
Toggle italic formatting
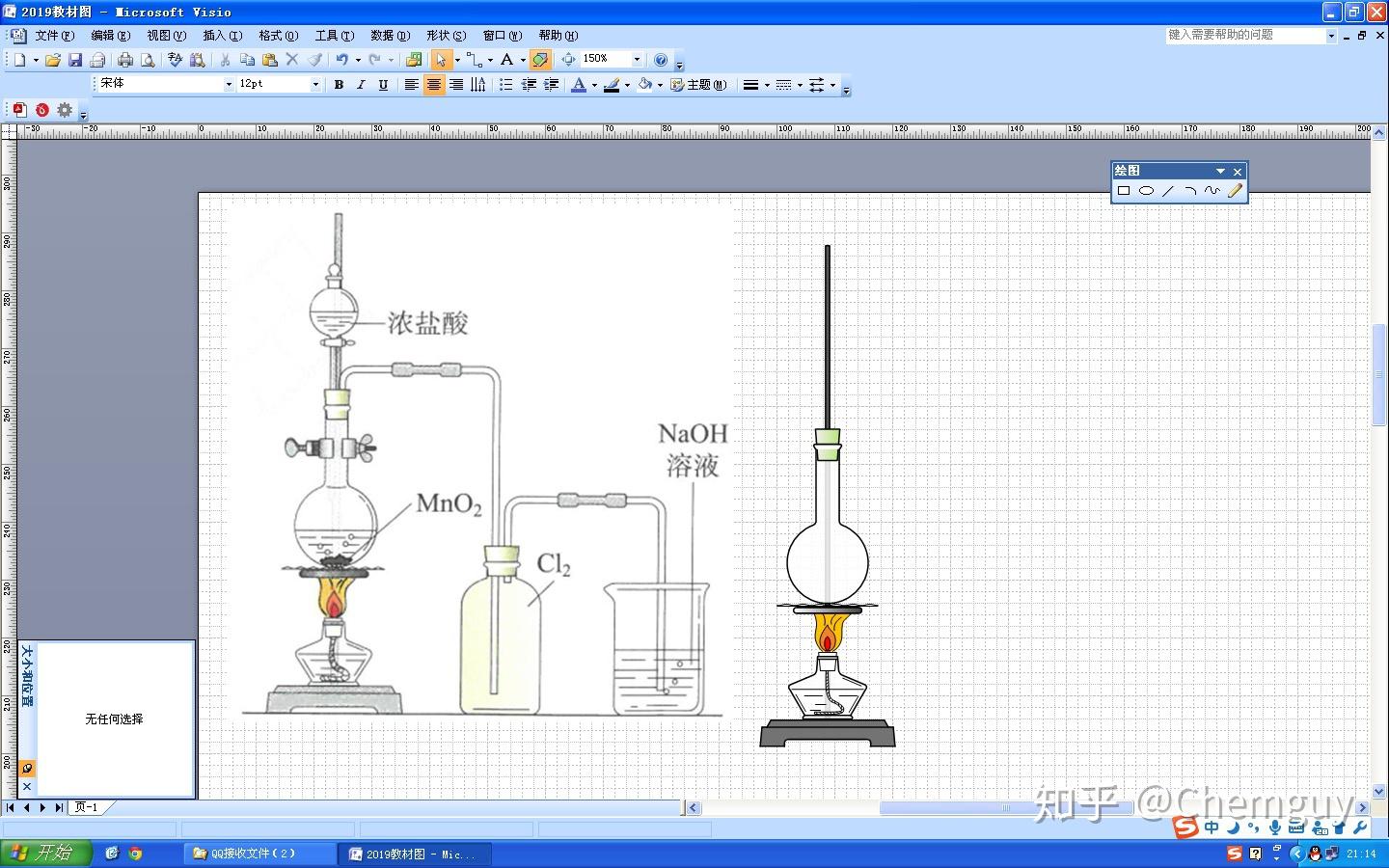coord(361,84)
